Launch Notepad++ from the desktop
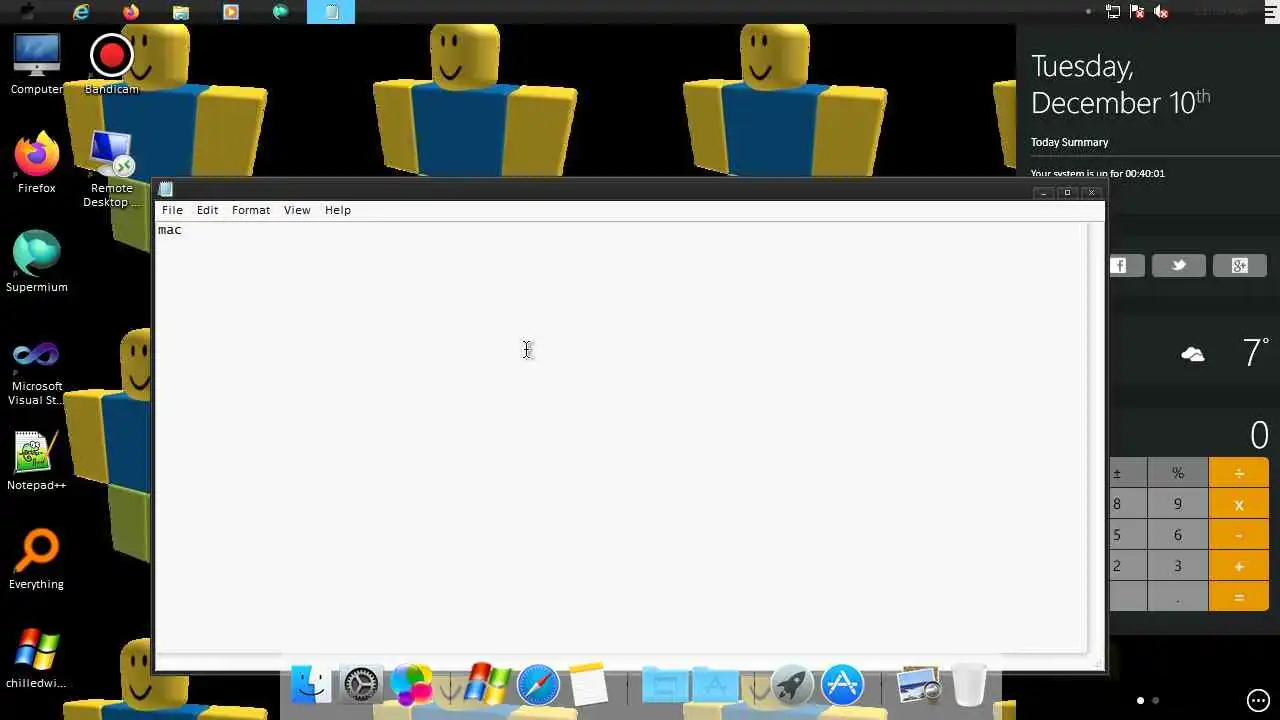The height and width of the screenshot is (720, 1280). [x=37, y=461]
